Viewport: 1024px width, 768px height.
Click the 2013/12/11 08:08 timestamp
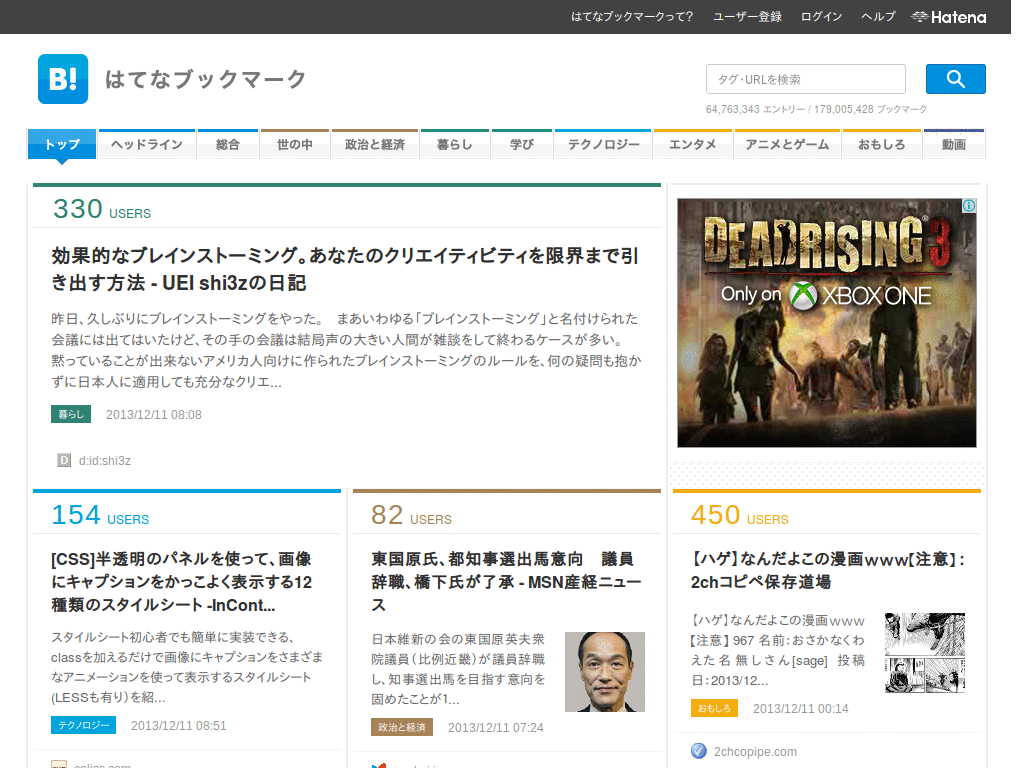tap(154, 415)
